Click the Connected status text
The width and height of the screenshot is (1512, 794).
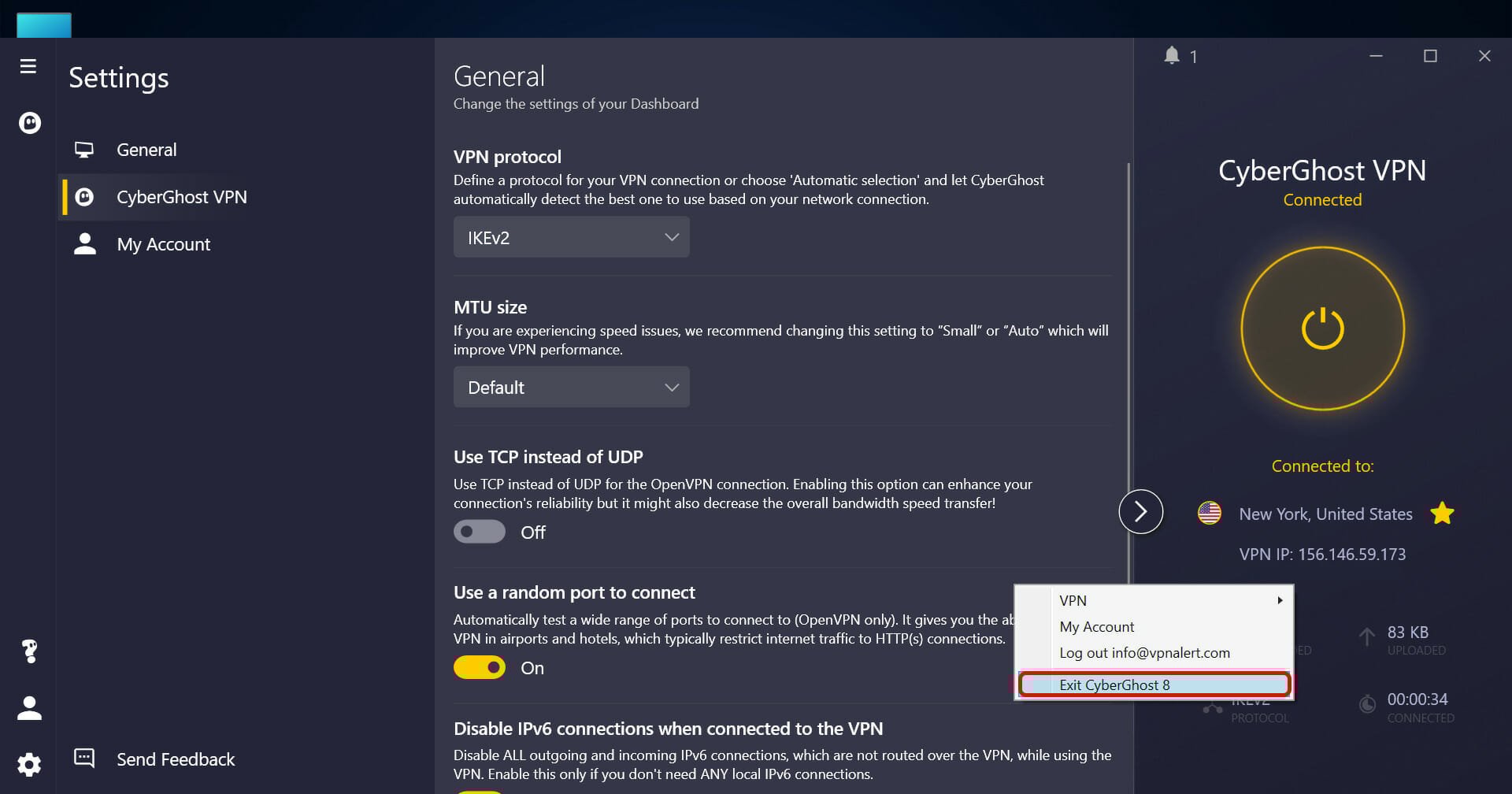[1322, 200]
